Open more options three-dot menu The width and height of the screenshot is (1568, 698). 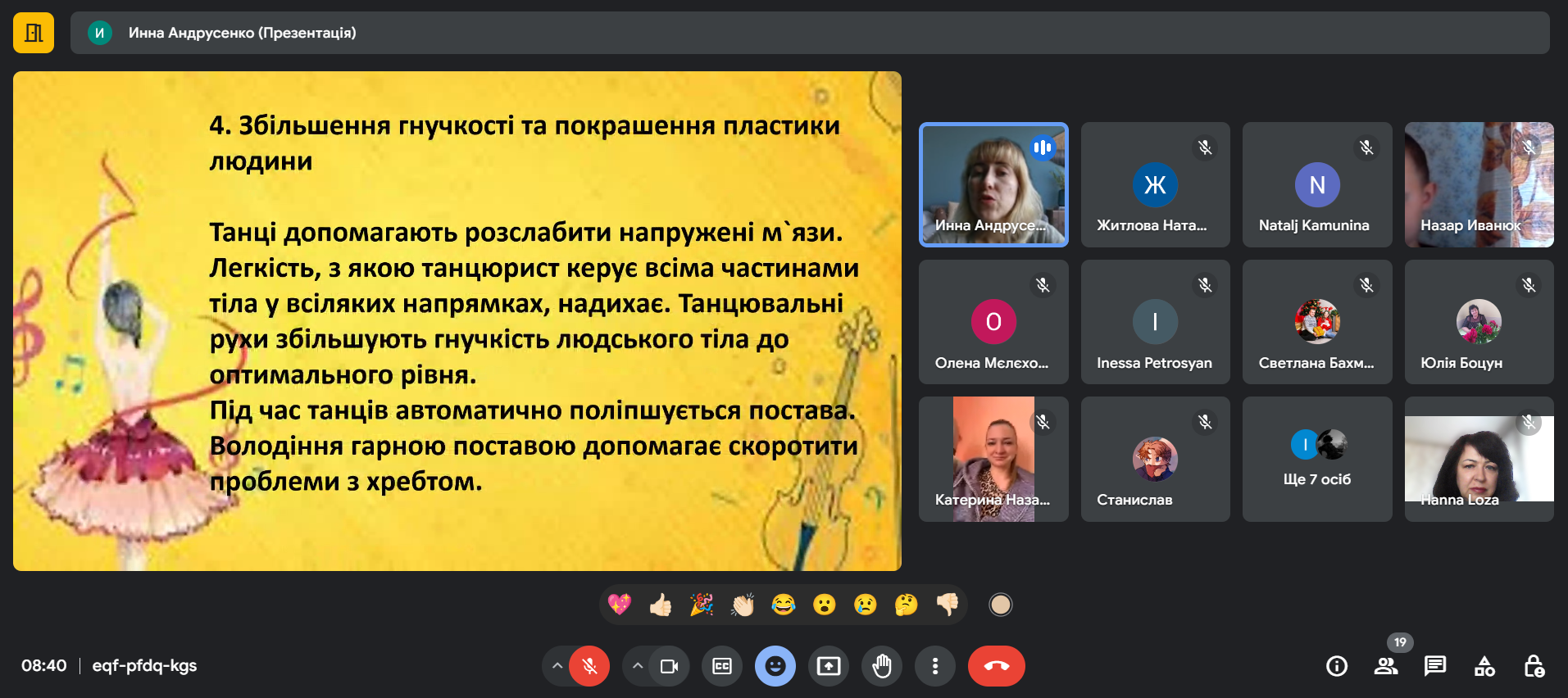935,666
